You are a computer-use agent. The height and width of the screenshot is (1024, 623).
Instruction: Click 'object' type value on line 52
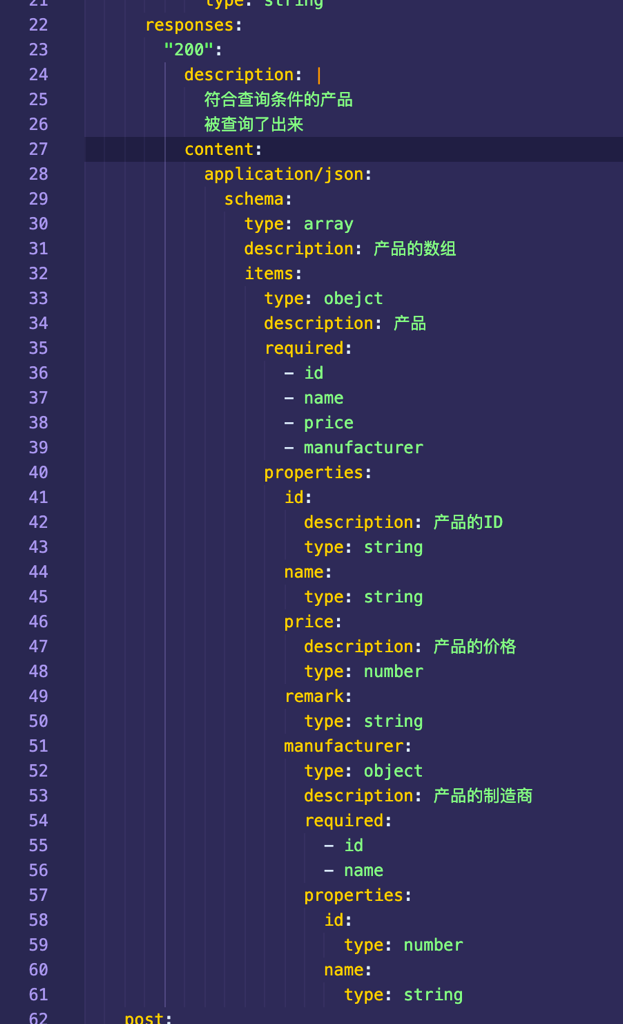tap(393, 771)
